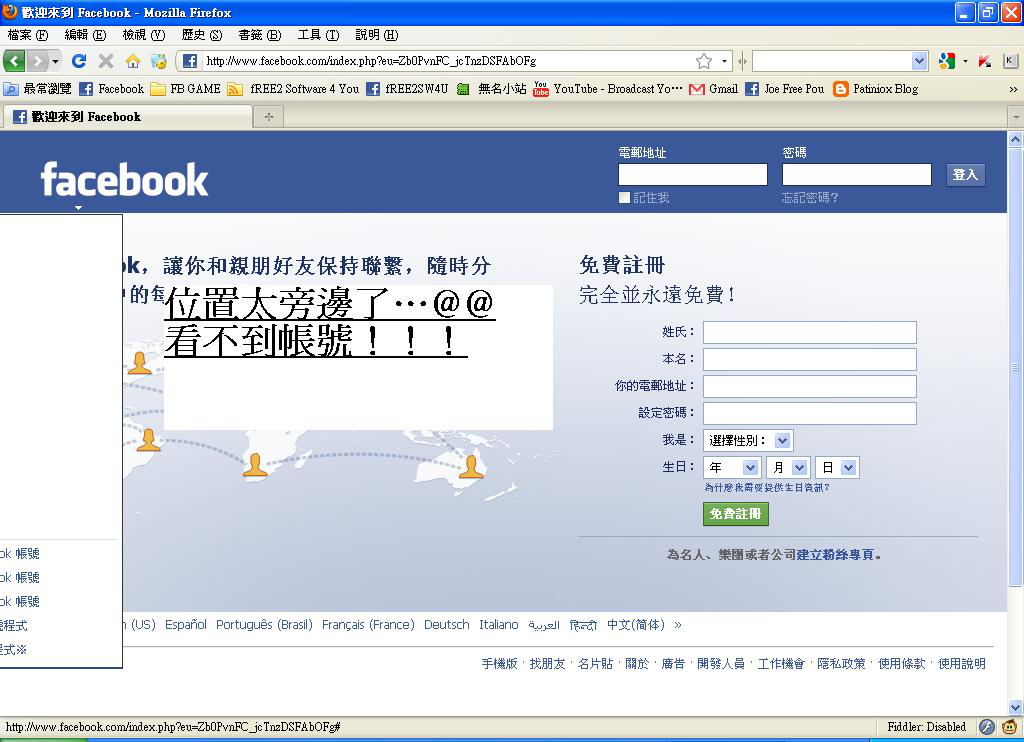Image resolution: width=1024 pixels, height=742 pixels.
Task: Click the Forward navigation arrow
Action: tap(38, 61)
